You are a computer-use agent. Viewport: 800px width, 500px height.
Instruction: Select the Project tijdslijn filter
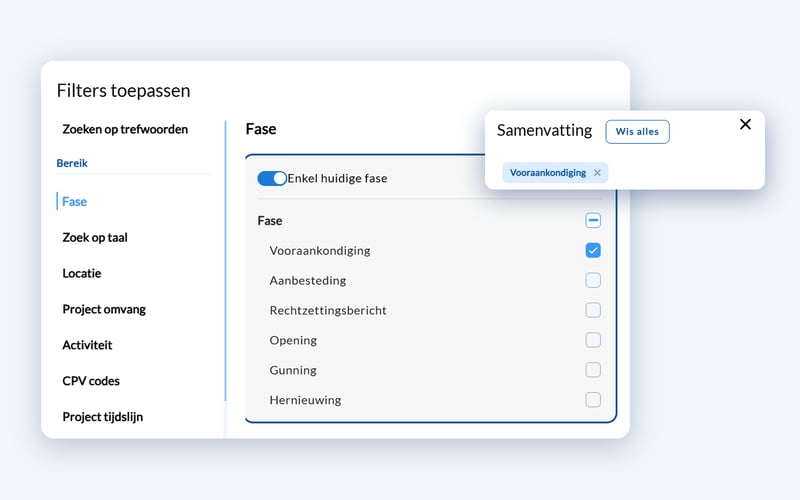pyautogui.click(x=103, y=417)
